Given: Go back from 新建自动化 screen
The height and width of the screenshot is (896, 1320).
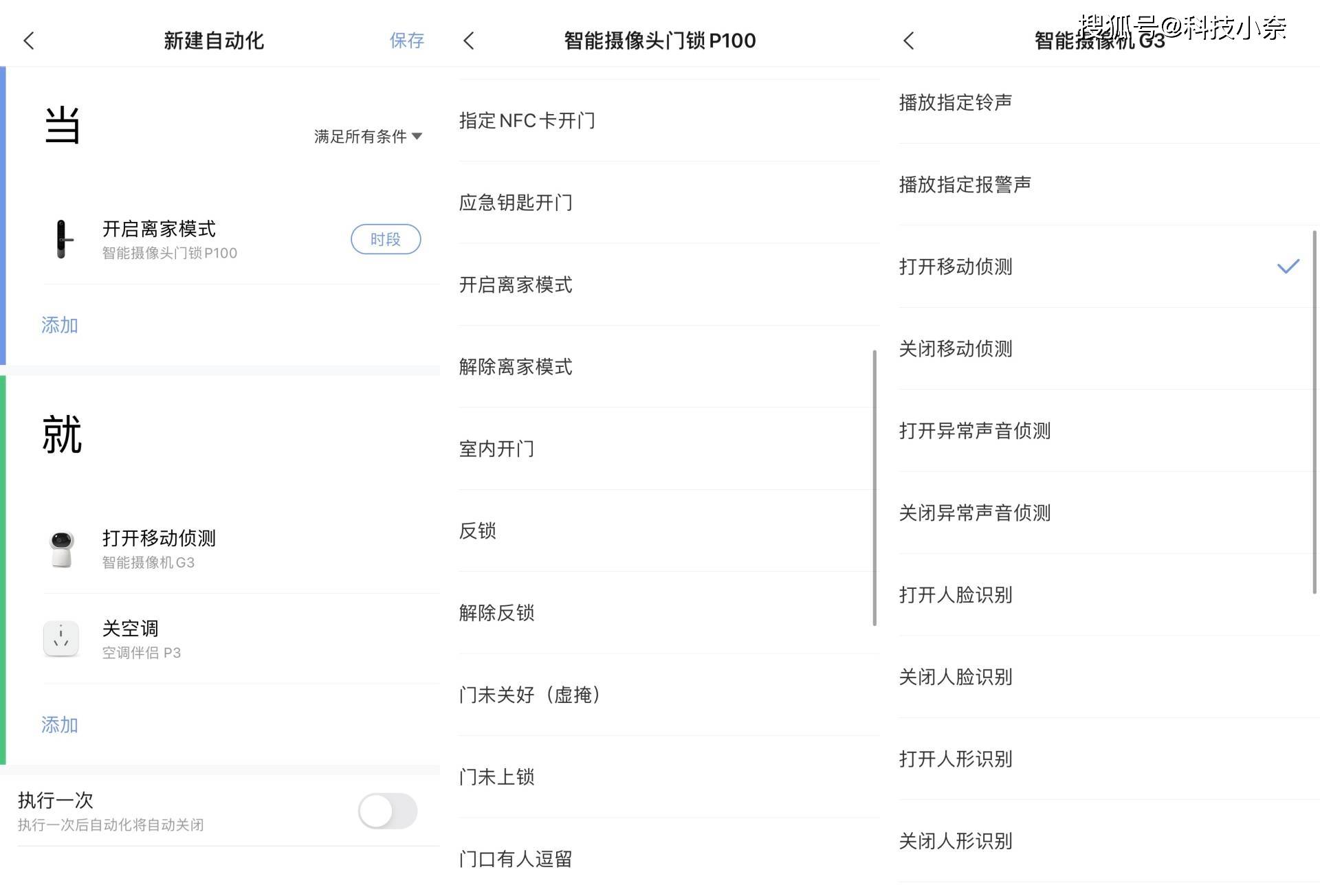Looking at the screenshot, I should (29, 41).
